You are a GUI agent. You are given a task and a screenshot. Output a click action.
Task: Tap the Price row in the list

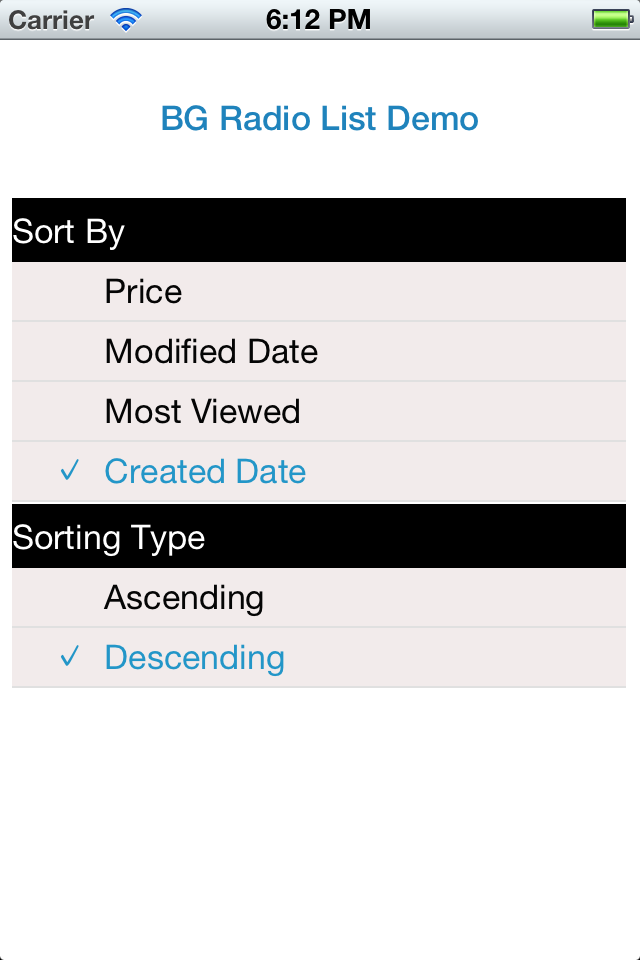coord(320,291)
